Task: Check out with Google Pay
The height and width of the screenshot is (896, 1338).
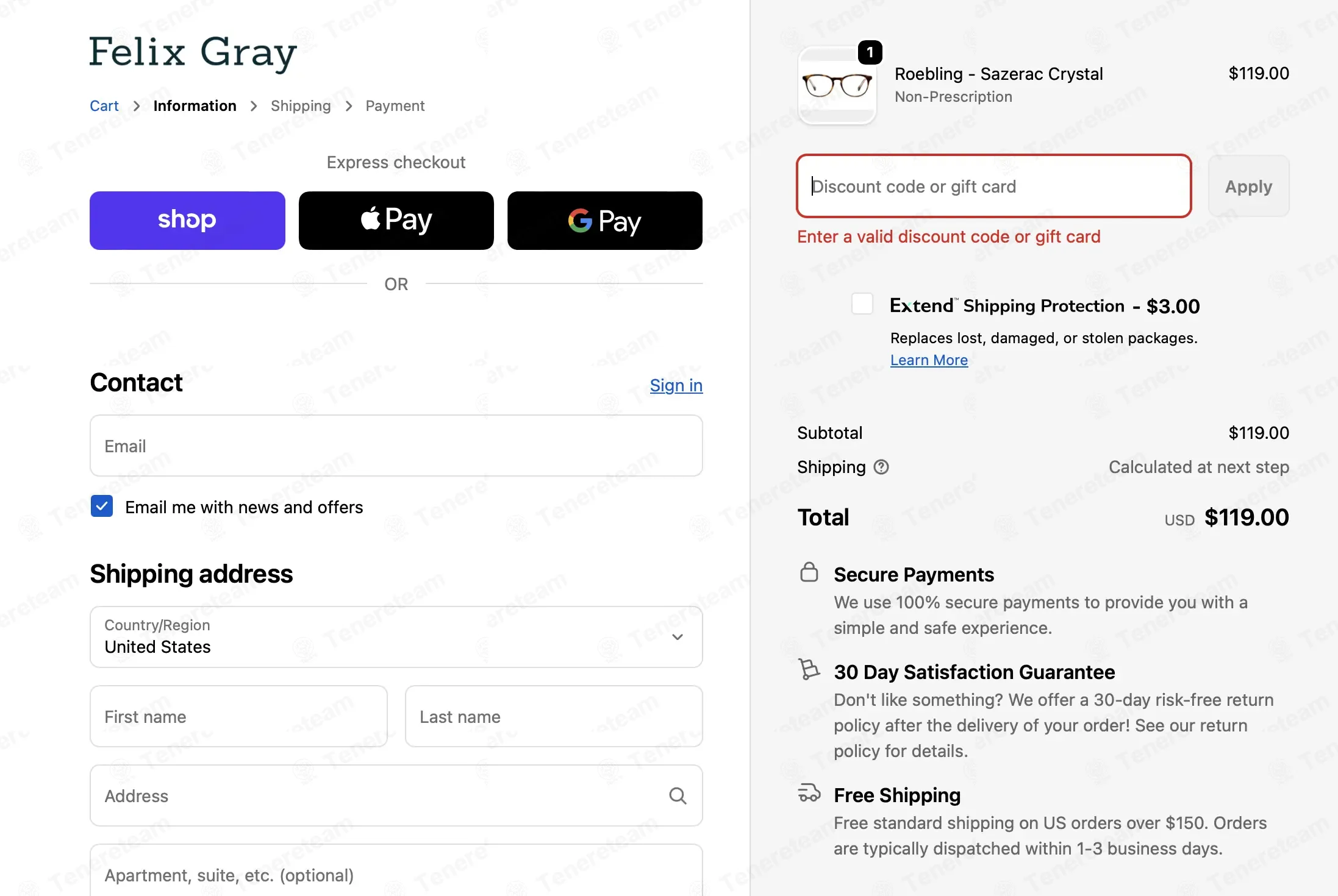Action: (605, 221)
